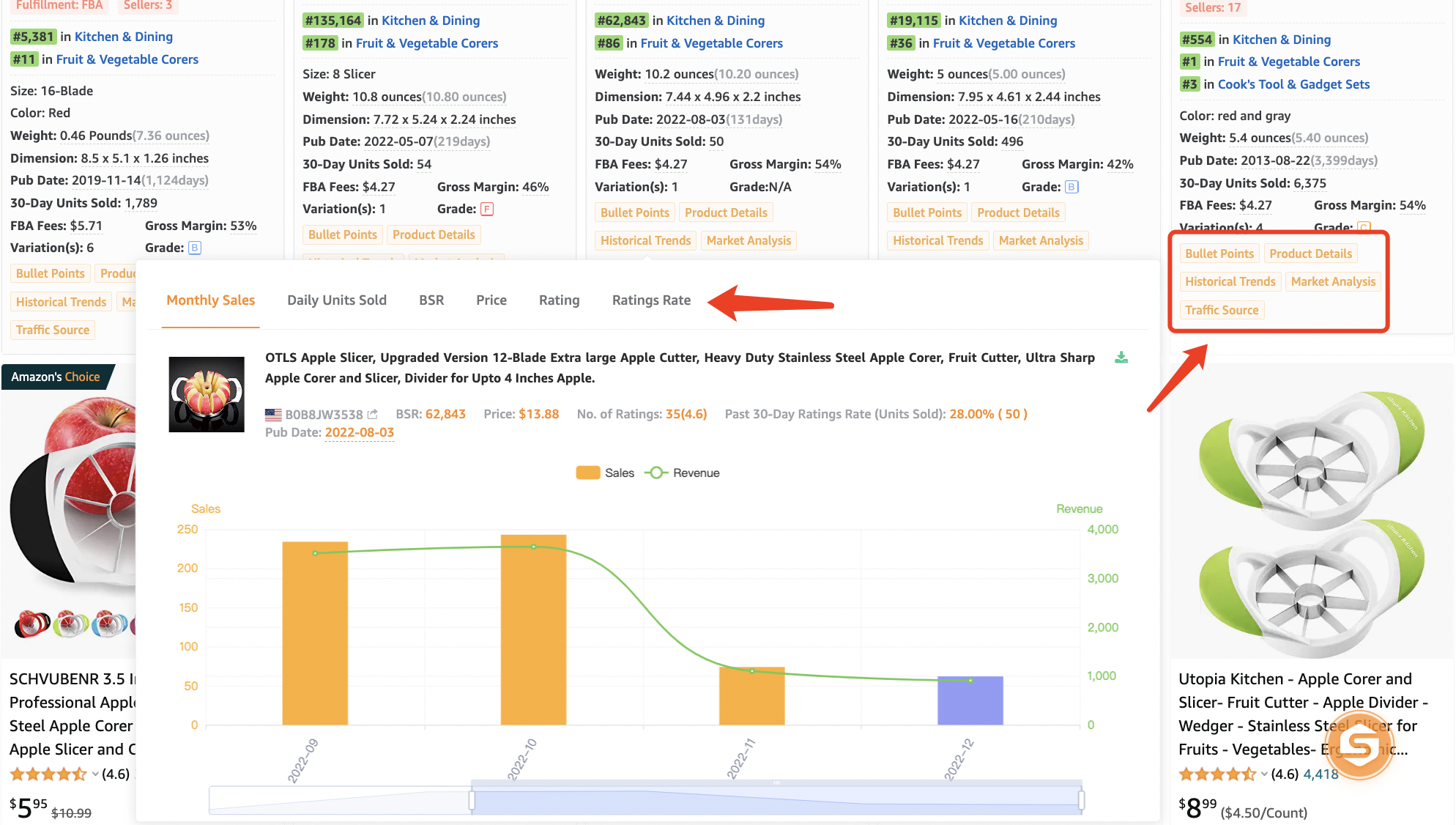Click the OTLS Apple Slicer product title text

tap(680, 368)
